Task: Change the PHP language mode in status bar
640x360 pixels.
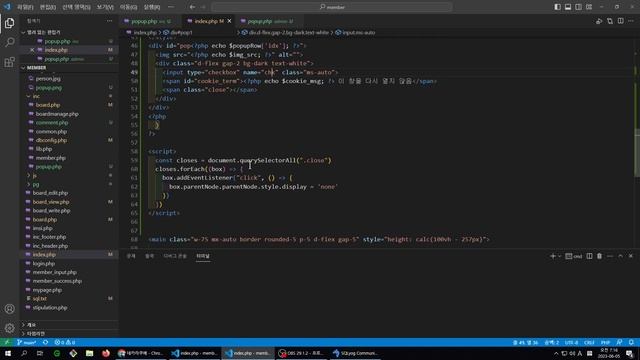Action: pyautogui.click(x=605, y=342)
